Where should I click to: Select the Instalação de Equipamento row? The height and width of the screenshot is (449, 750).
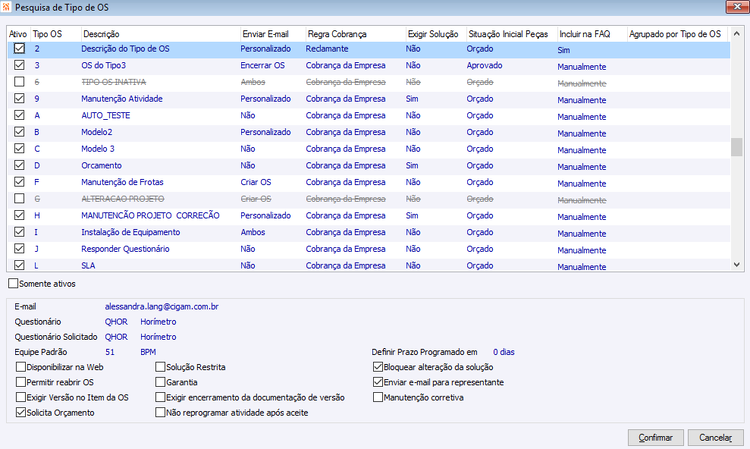tap(369, 232)
